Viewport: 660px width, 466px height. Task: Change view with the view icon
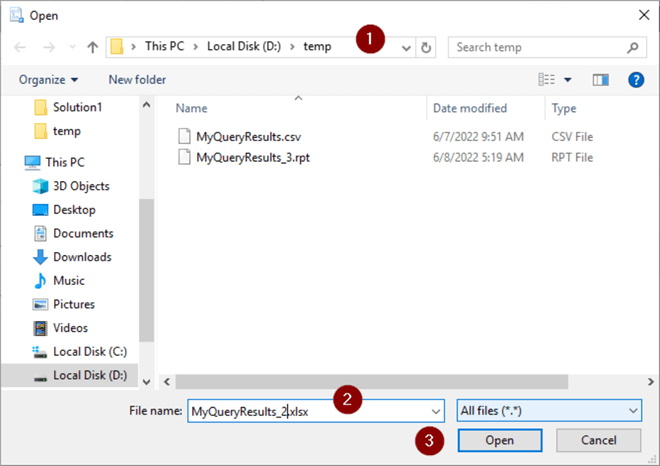(546, 79)
